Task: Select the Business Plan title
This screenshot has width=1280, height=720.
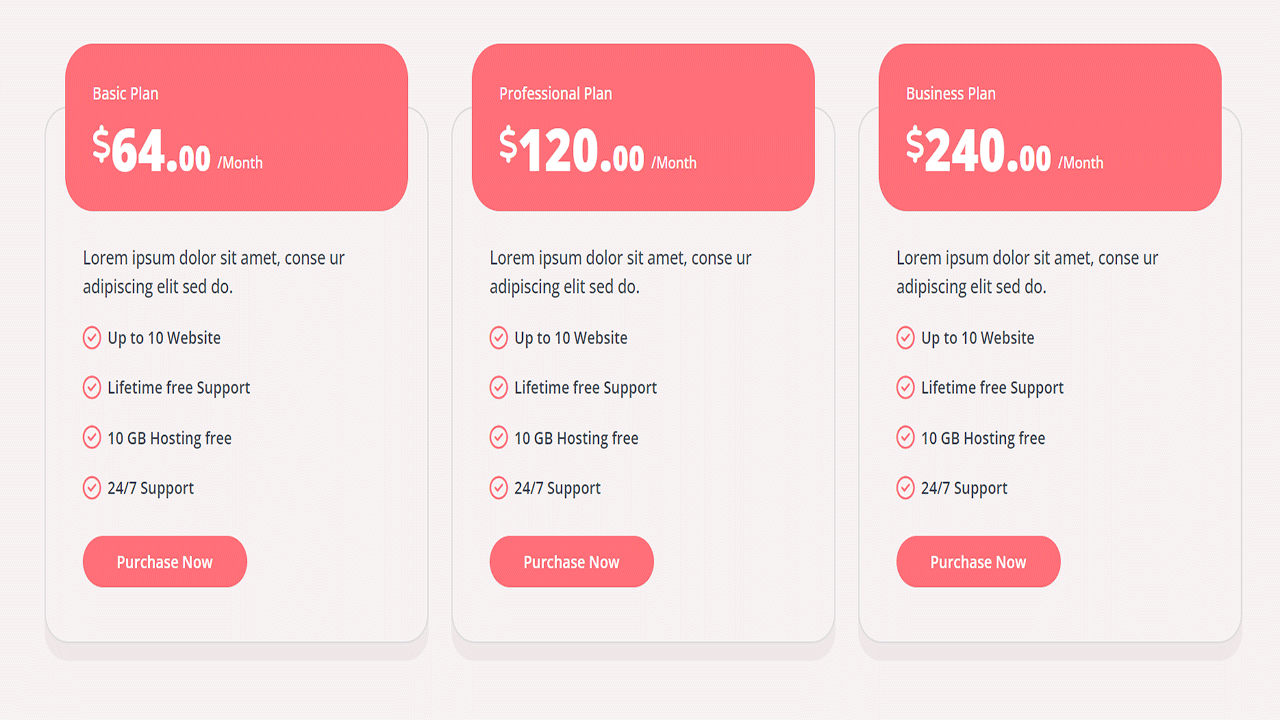Action: [950, 93]
